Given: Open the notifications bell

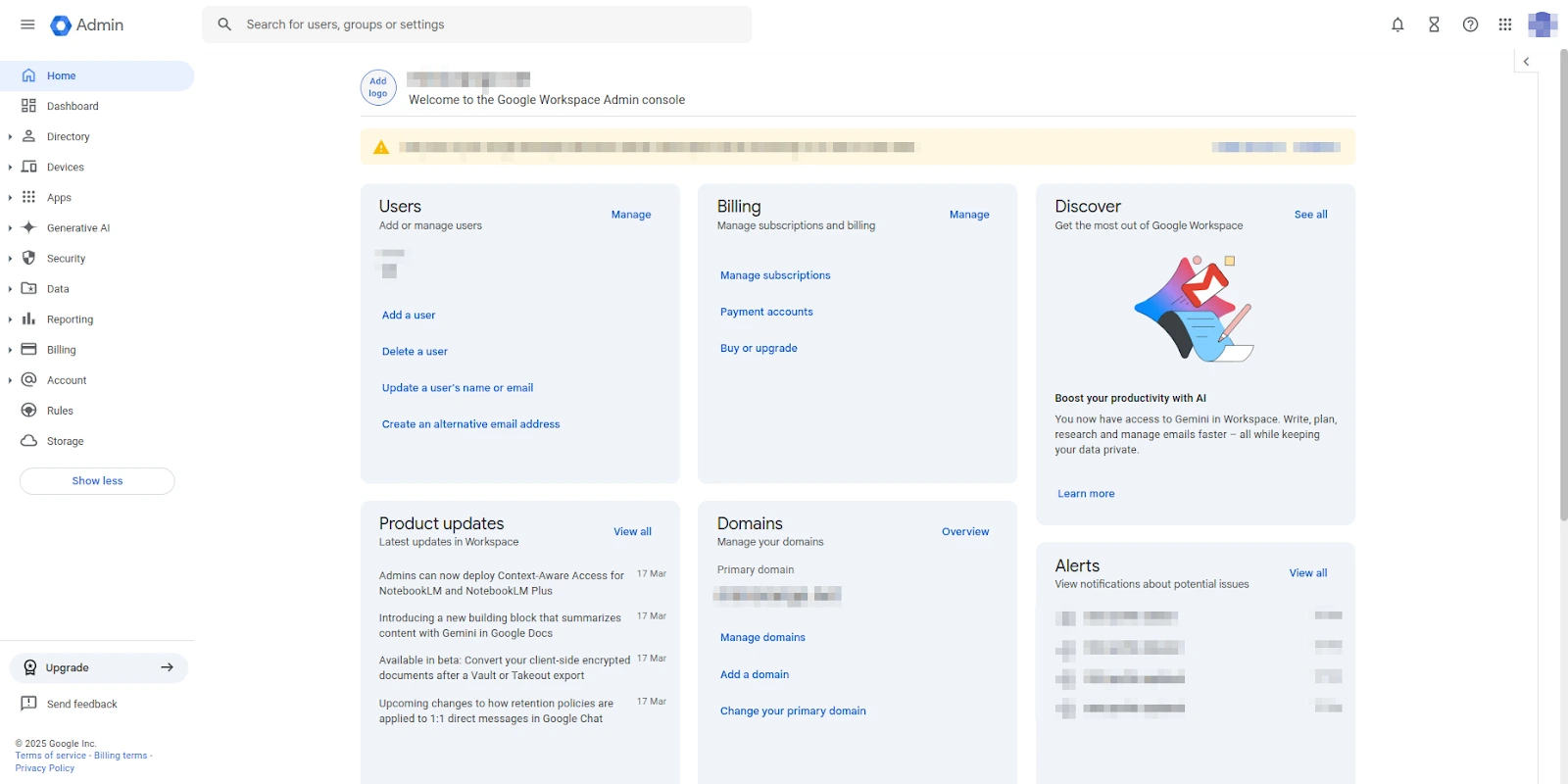Looking at the screenshot, I should pos(1397,24).
